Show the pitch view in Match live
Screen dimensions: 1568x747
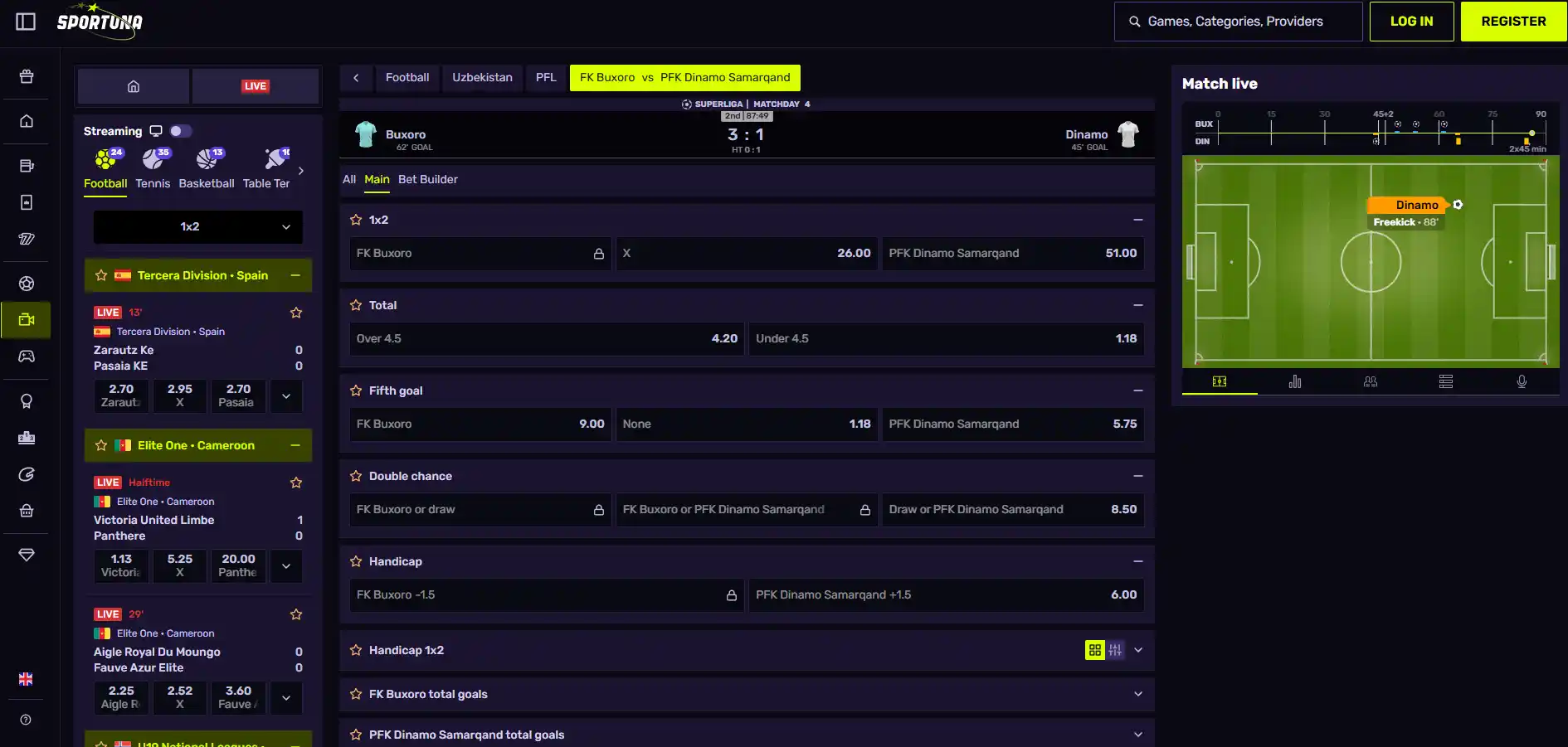[1220, 381]
